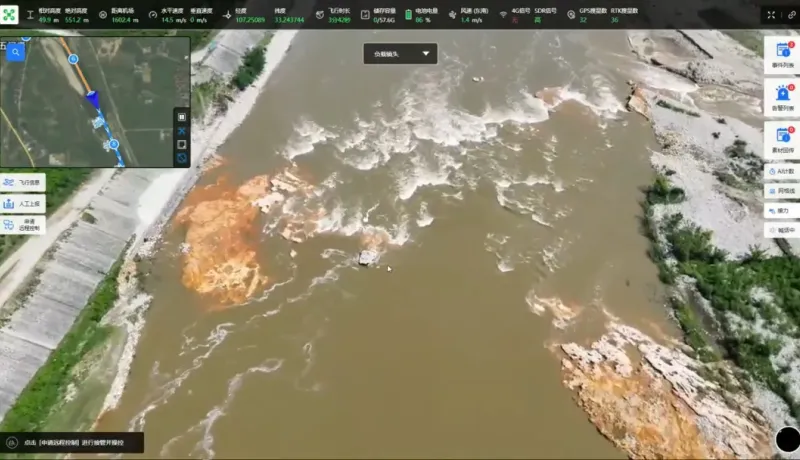This screenshot has width=800, height=460.
Task: Click the wifi signal strength icon
Action: click(503, 15)
